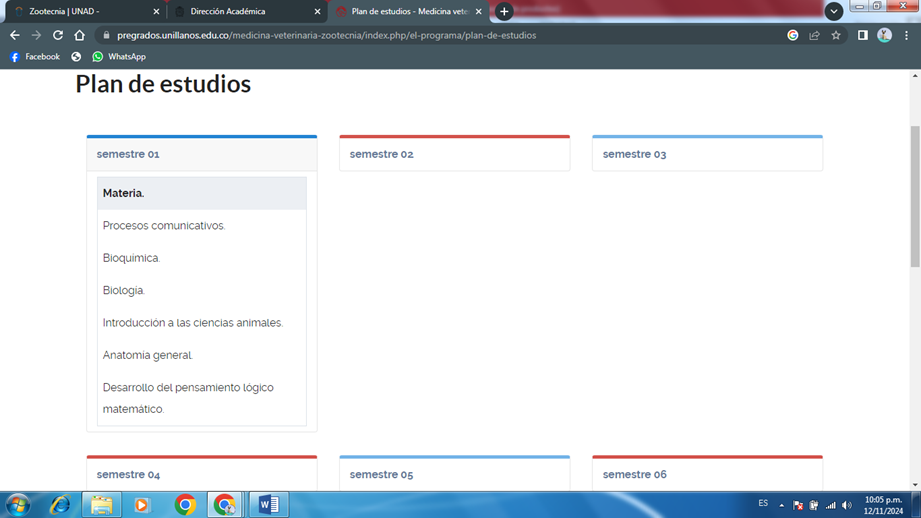Open Microsoft Word from the taskbar
Viewport: 921px width, 518px height.
[x=268, y=505]
